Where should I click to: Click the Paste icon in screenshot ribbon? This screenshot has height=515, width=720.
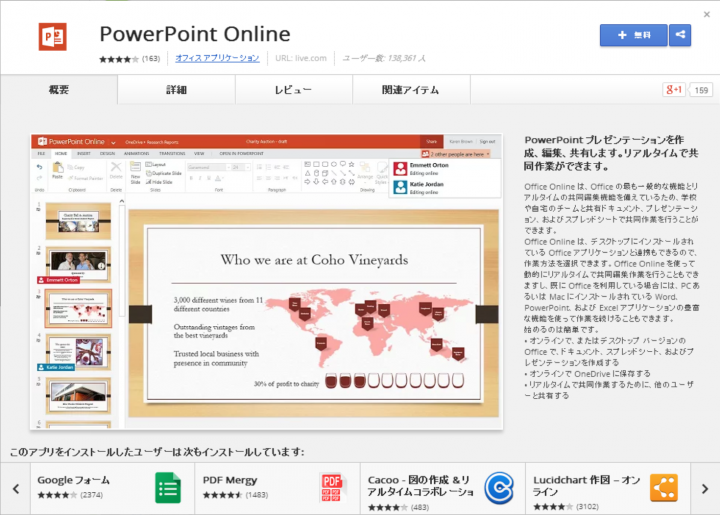57,170
